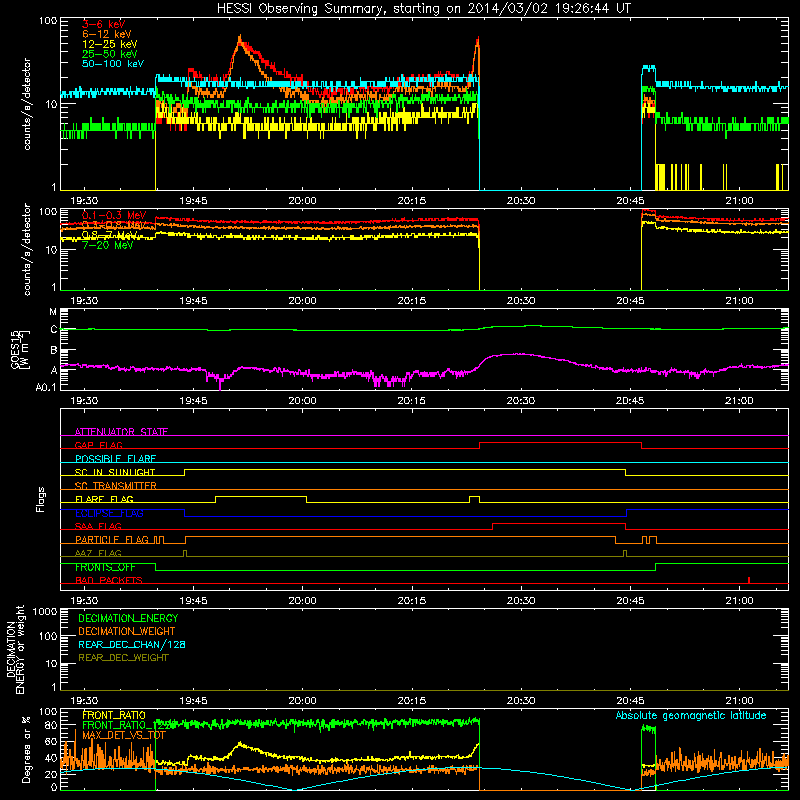
Task: Click the red BAD_PACKETS spike near 21:00
Action: tap(748, 580)
